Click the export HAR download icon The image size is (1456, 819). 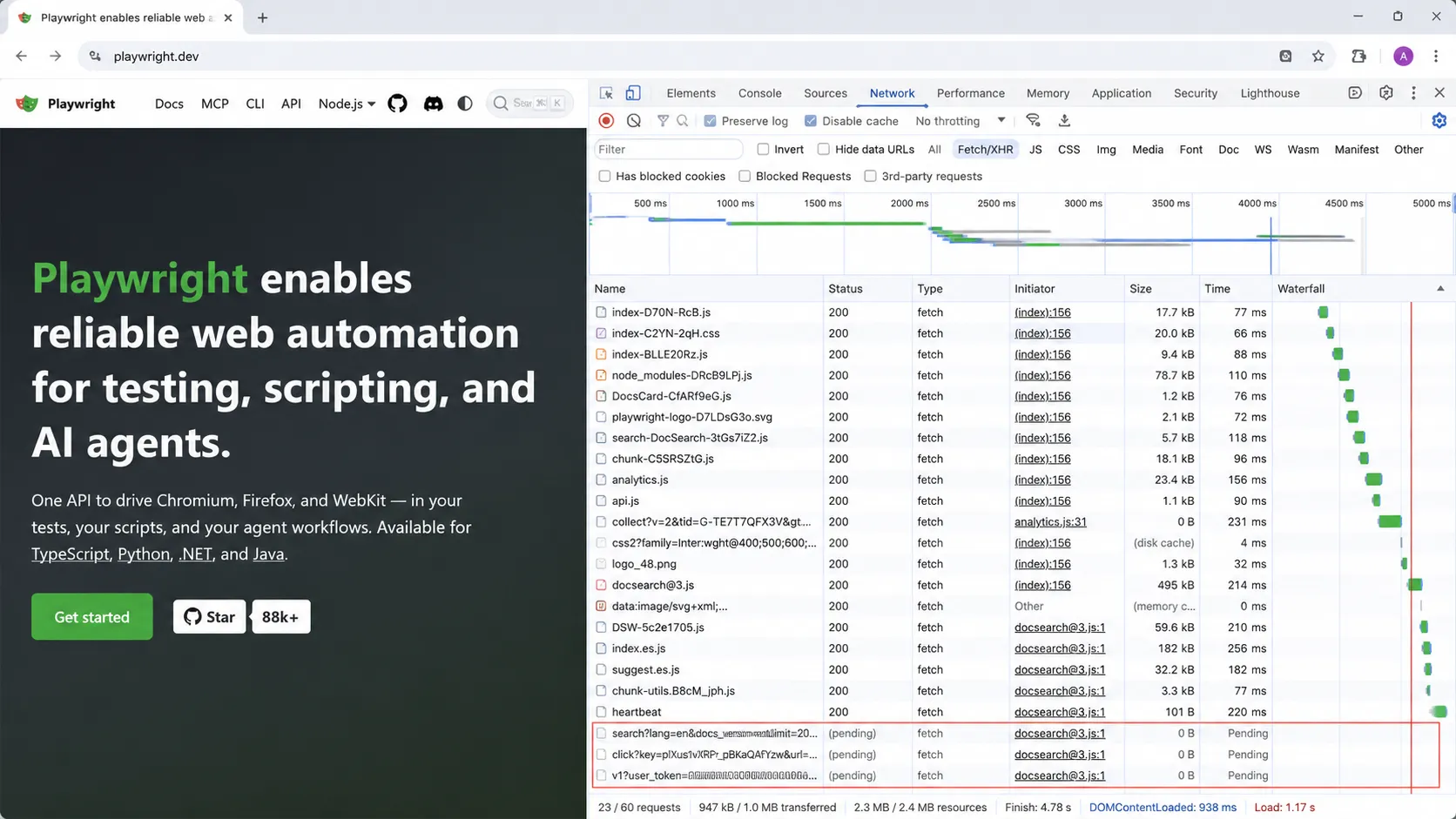(1064, 121)
